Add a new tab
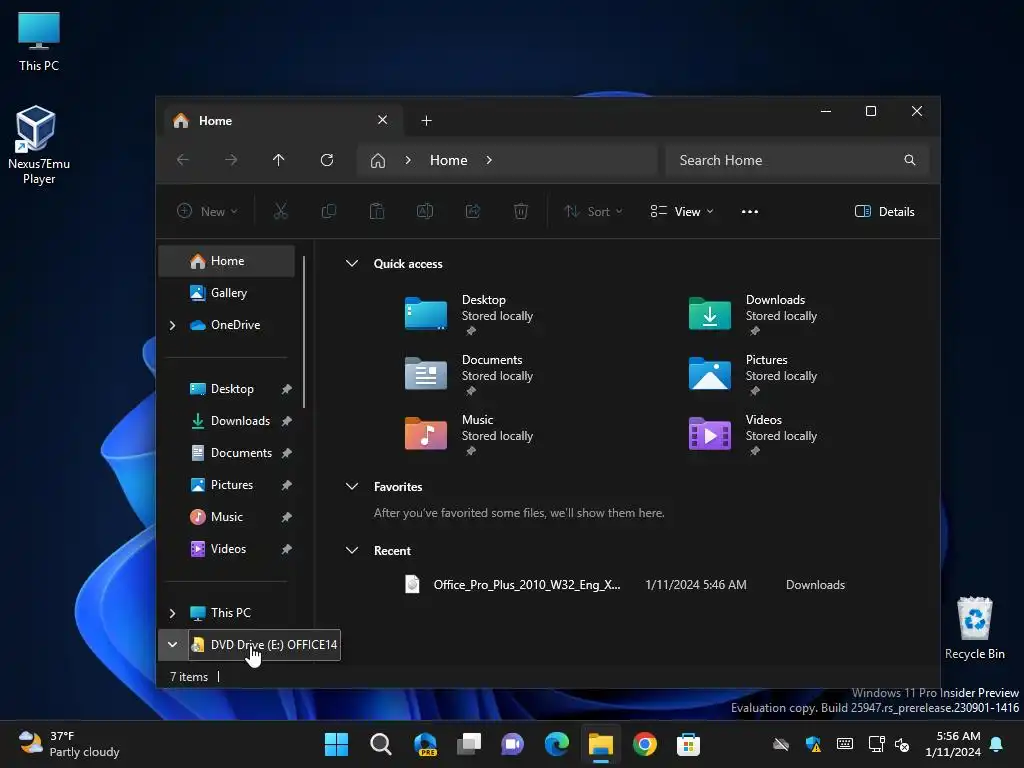Screen dimensions: 1024x768 tap(426, 121)
